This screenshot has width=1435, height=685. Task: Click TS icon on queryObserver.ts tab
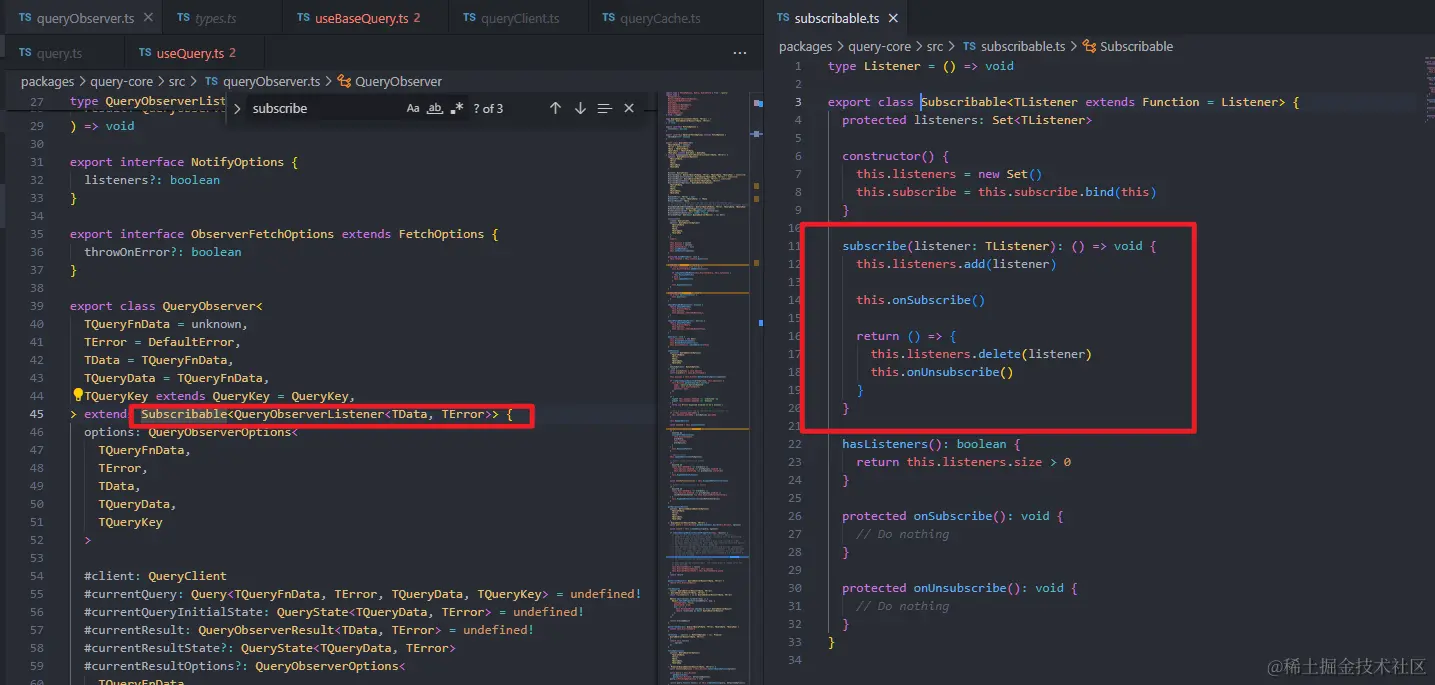25,18
